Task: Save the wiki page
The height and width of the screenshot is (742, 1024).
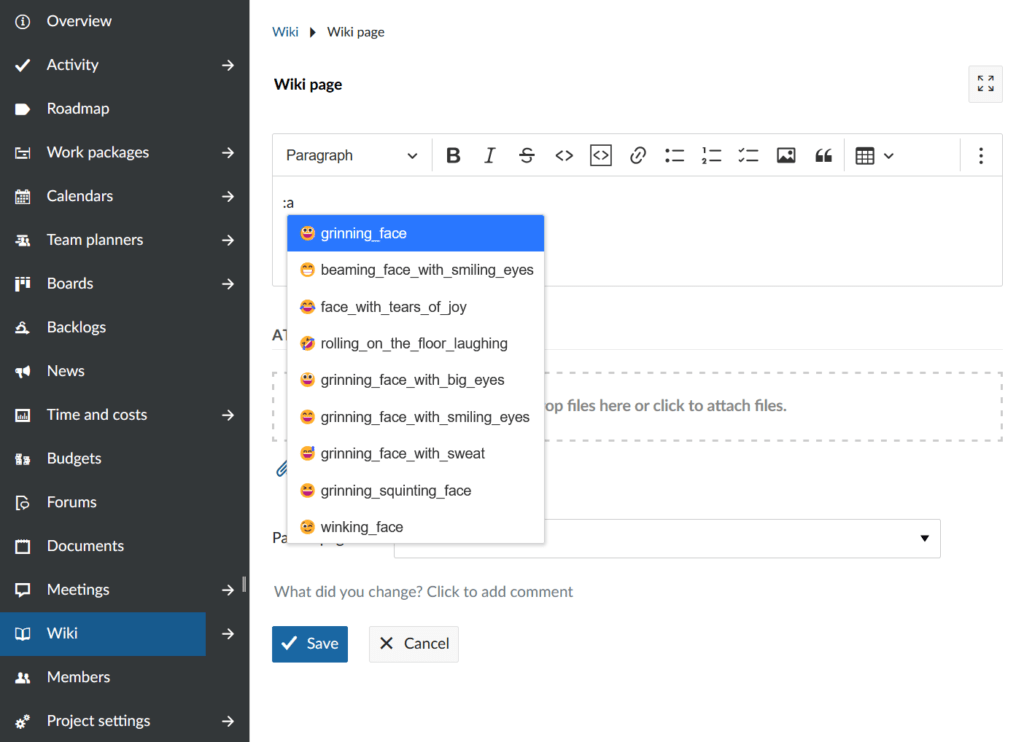Action: [310, 644]
